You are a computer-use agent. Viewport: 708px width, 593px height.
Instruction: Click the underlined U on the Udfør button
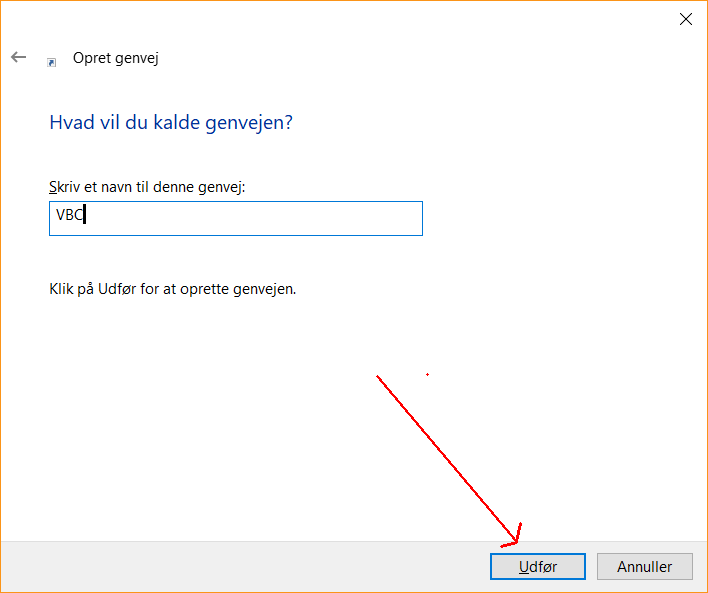tap(523, 566)
